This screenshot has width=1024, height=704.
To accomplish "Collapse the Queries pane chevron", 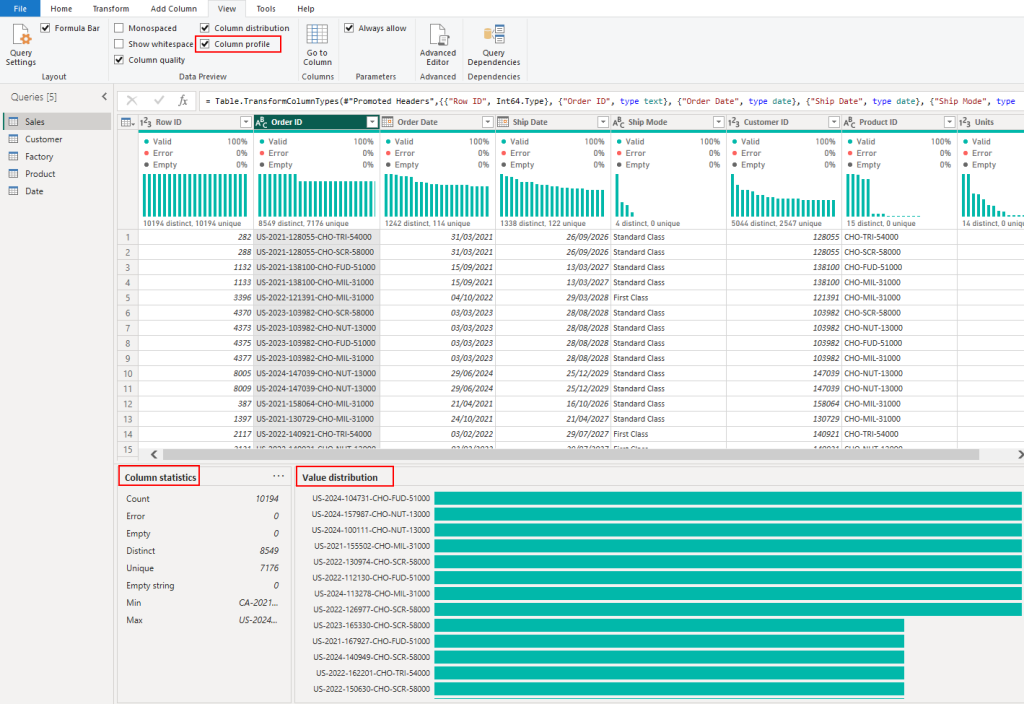I will [x=104, y=97].
